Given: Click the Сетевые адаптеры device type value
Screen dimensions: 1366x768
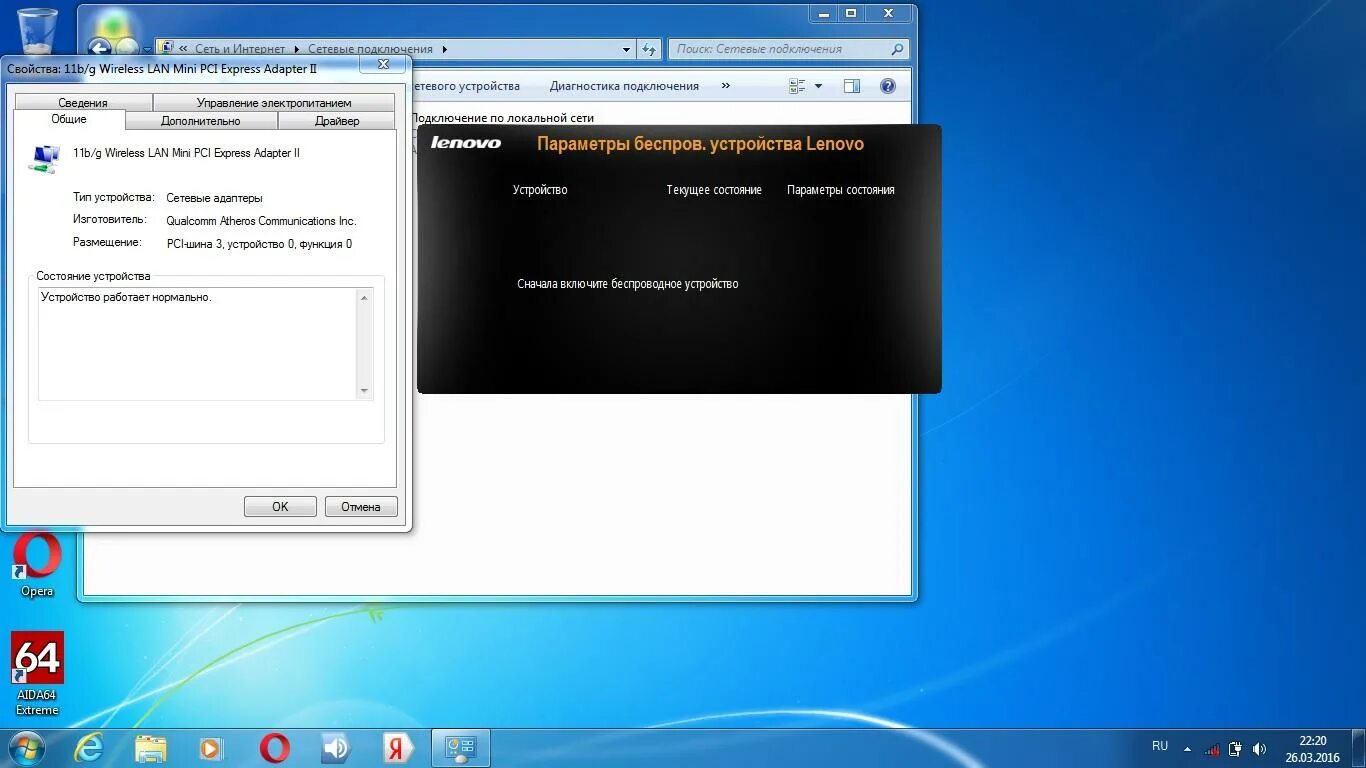Looking at the screenshot, I should [x=214, y=198].
